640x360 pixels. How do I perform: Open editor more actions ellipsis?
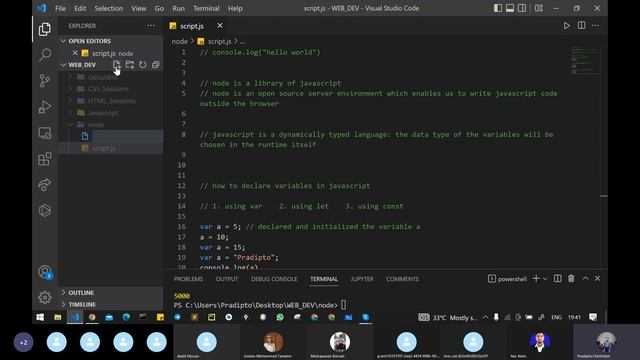[x=596, y=26]
